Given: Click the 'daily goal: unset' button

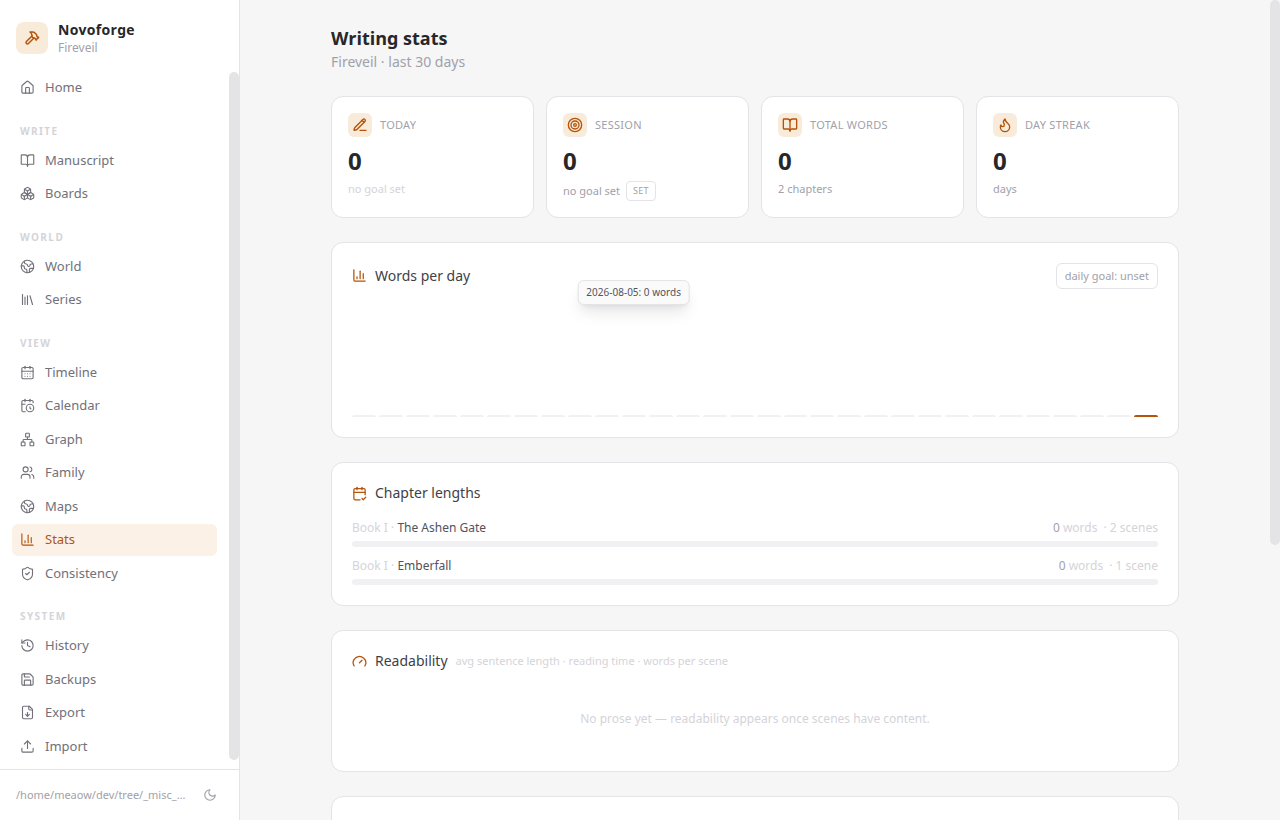Looking at the screenshot, I should (1107, 276).
